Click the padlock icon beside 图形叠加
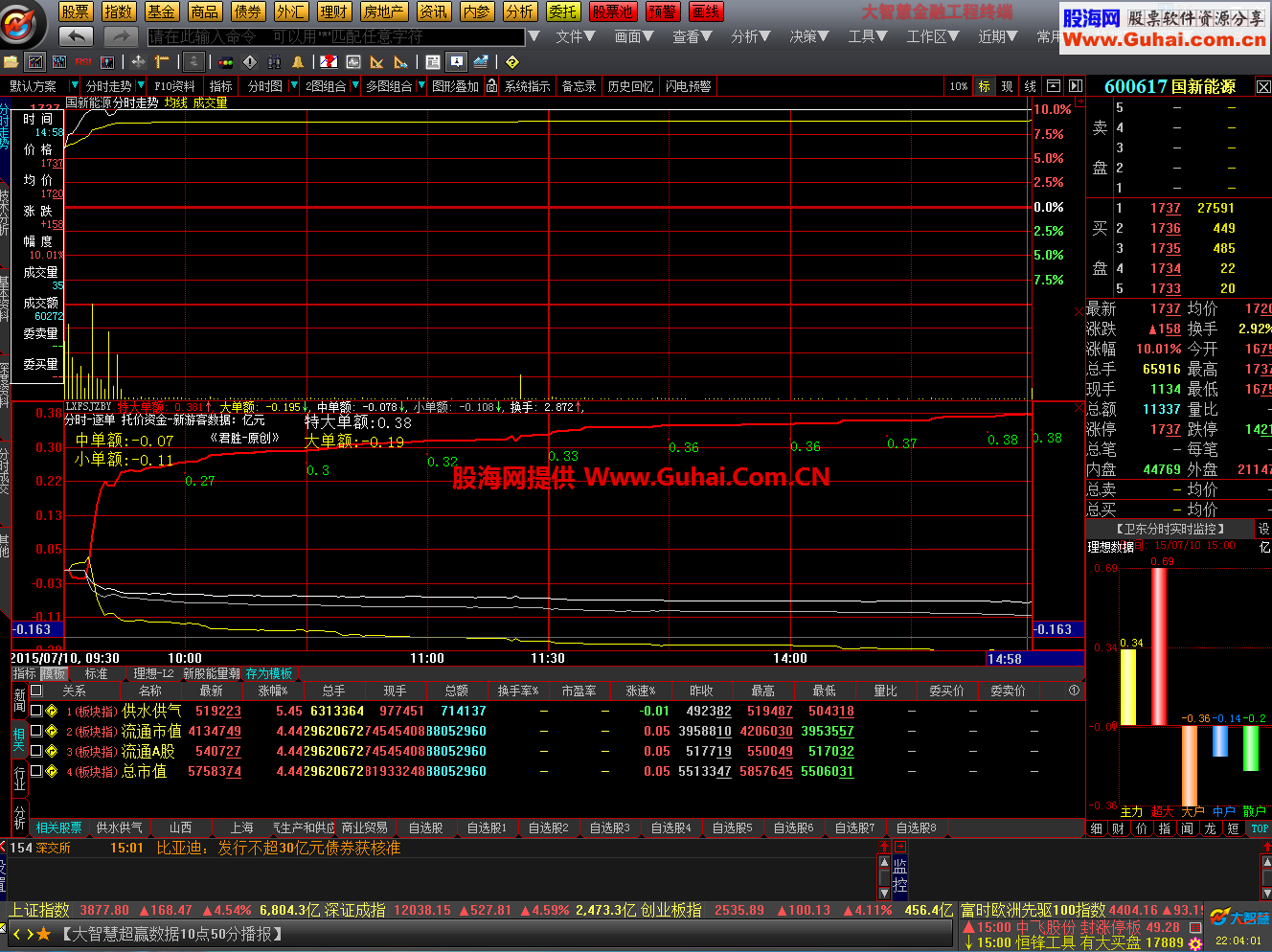Viewport: 1272px width, 952px height. (491, 86)
